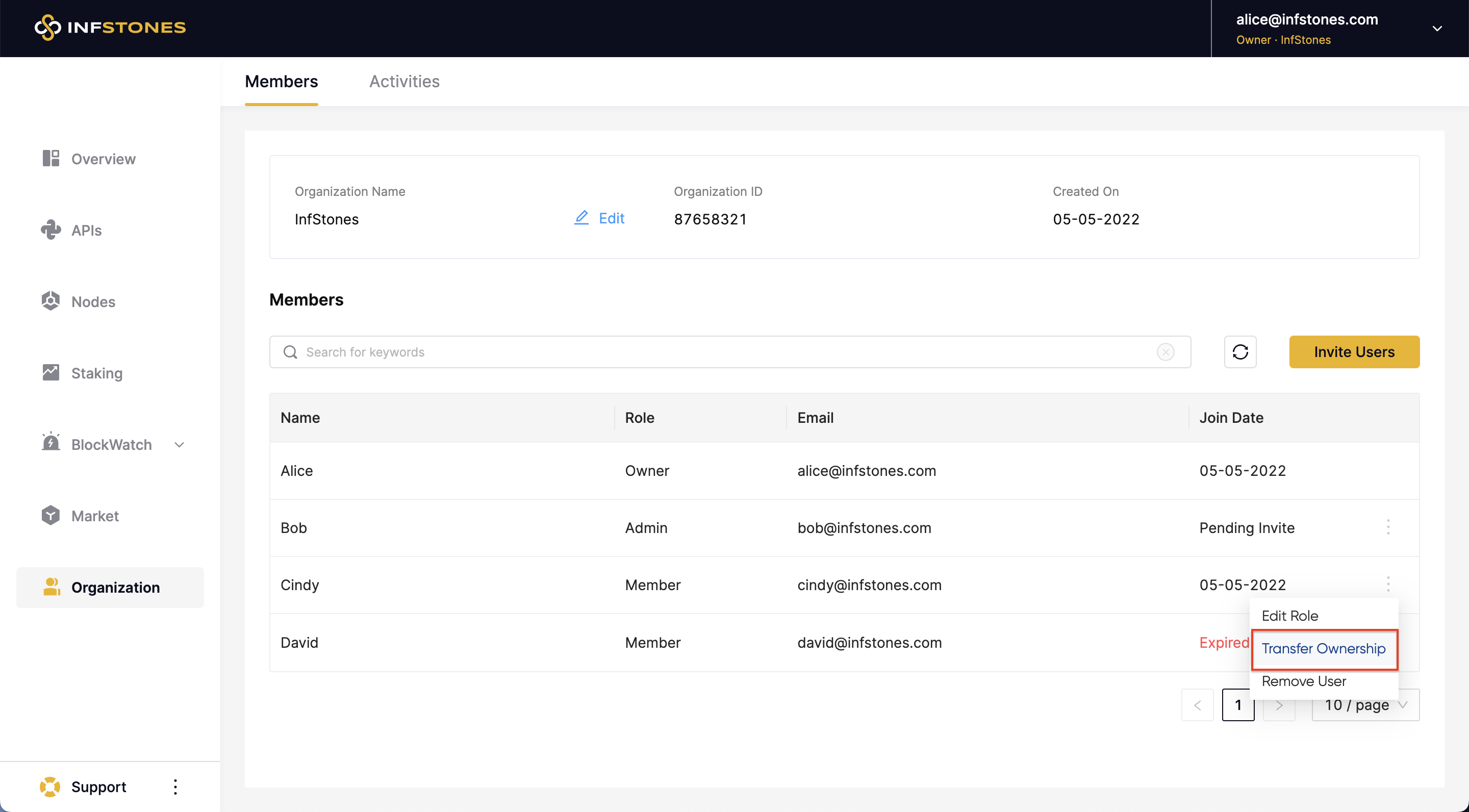Expand the BlockWatch submenu chevron
The image size is (1469, 812).
[179, 445]
